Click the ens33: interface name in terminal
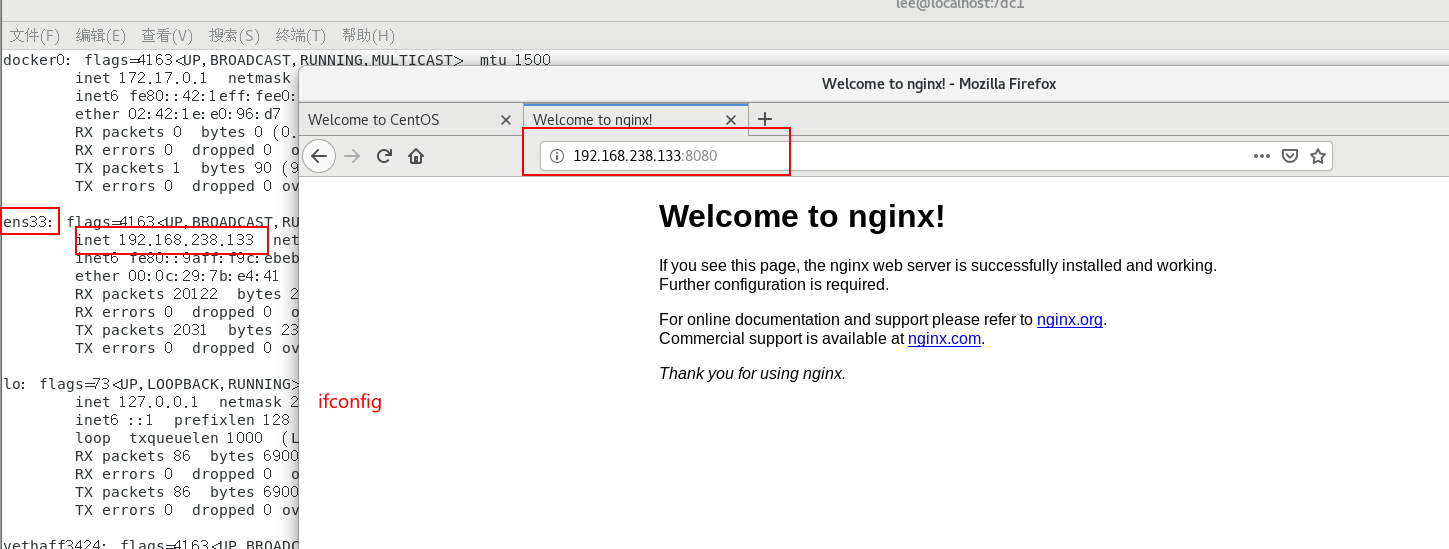The height and width of the screenshot is (549, 1449). 28,222
